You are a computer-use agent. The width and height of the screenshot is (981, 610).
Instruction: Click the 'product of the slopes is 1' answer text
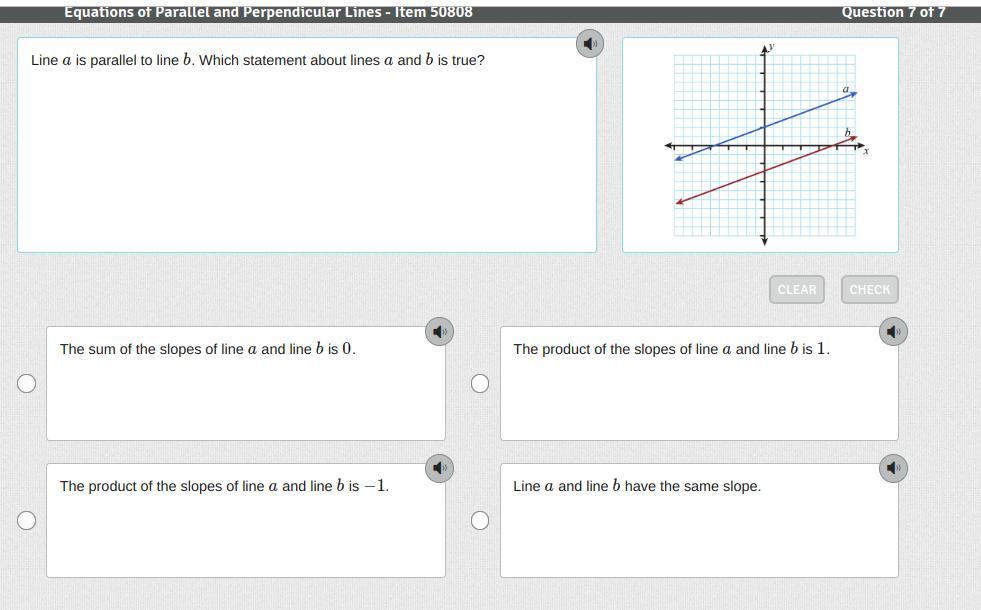click(671, 349)
